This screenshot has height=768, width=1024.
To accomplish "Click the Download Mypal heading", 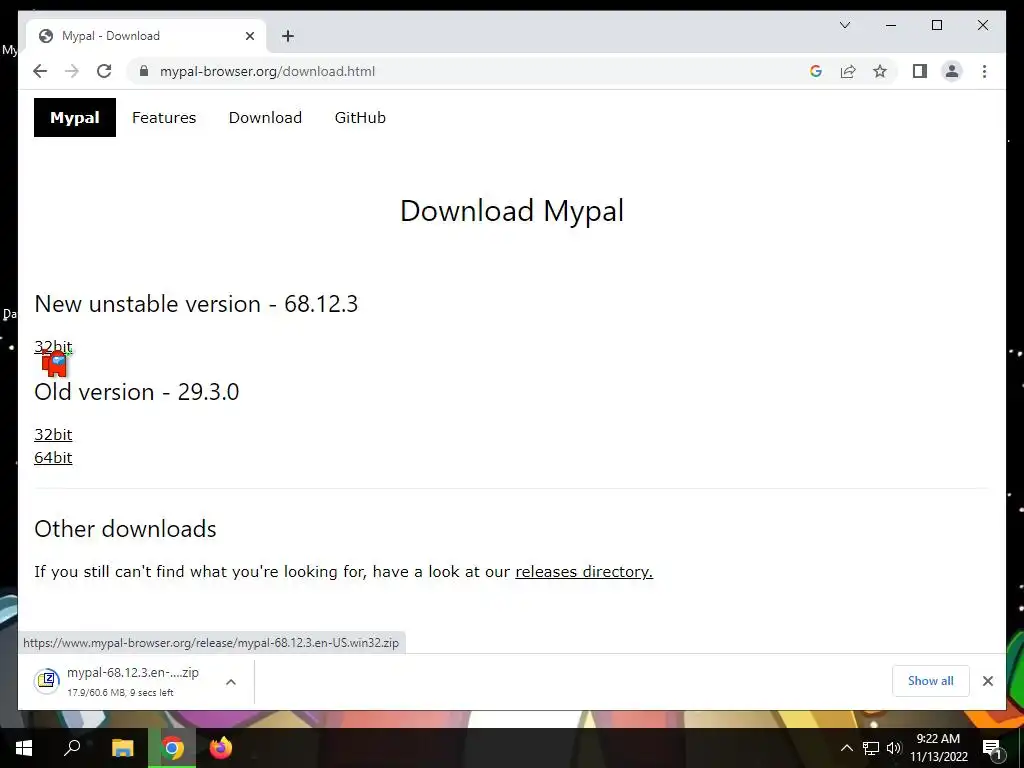I will click(x=512, y=211).
